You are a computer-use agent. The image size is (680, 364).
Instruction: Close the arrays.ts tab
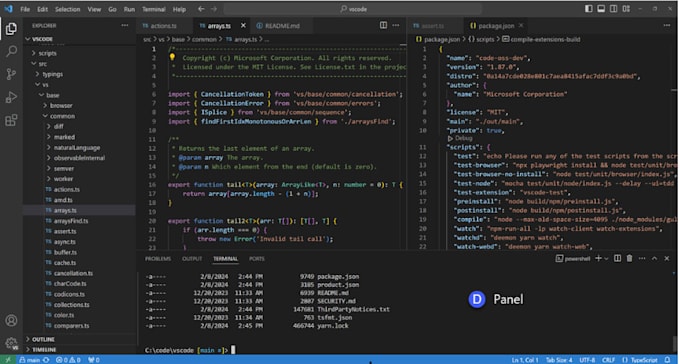click(243, 26)
